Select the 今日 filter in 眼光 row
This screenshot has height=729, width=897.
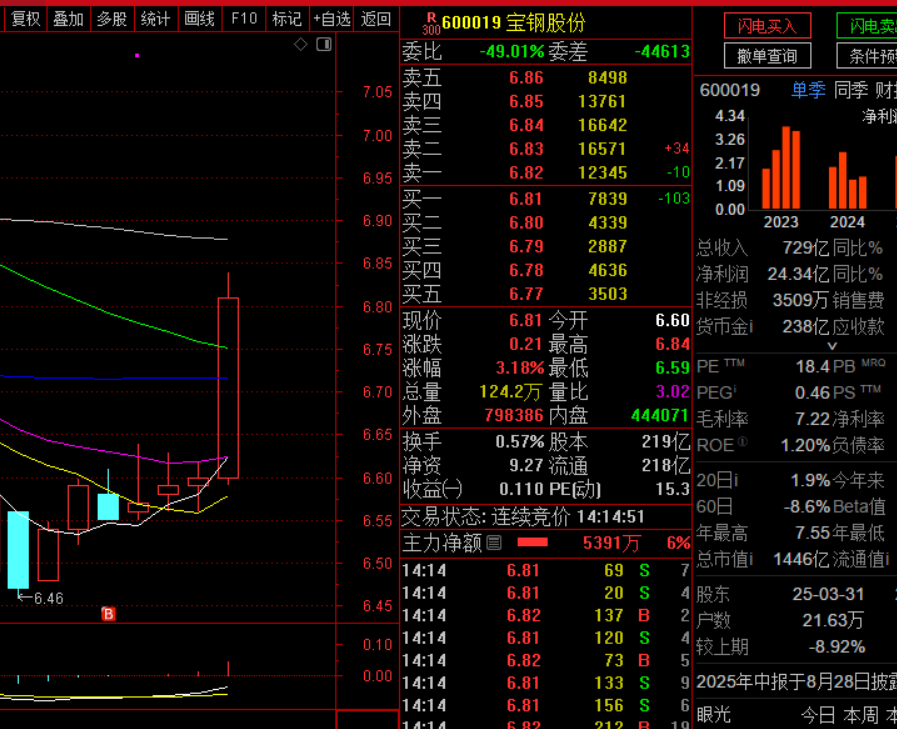817,715
